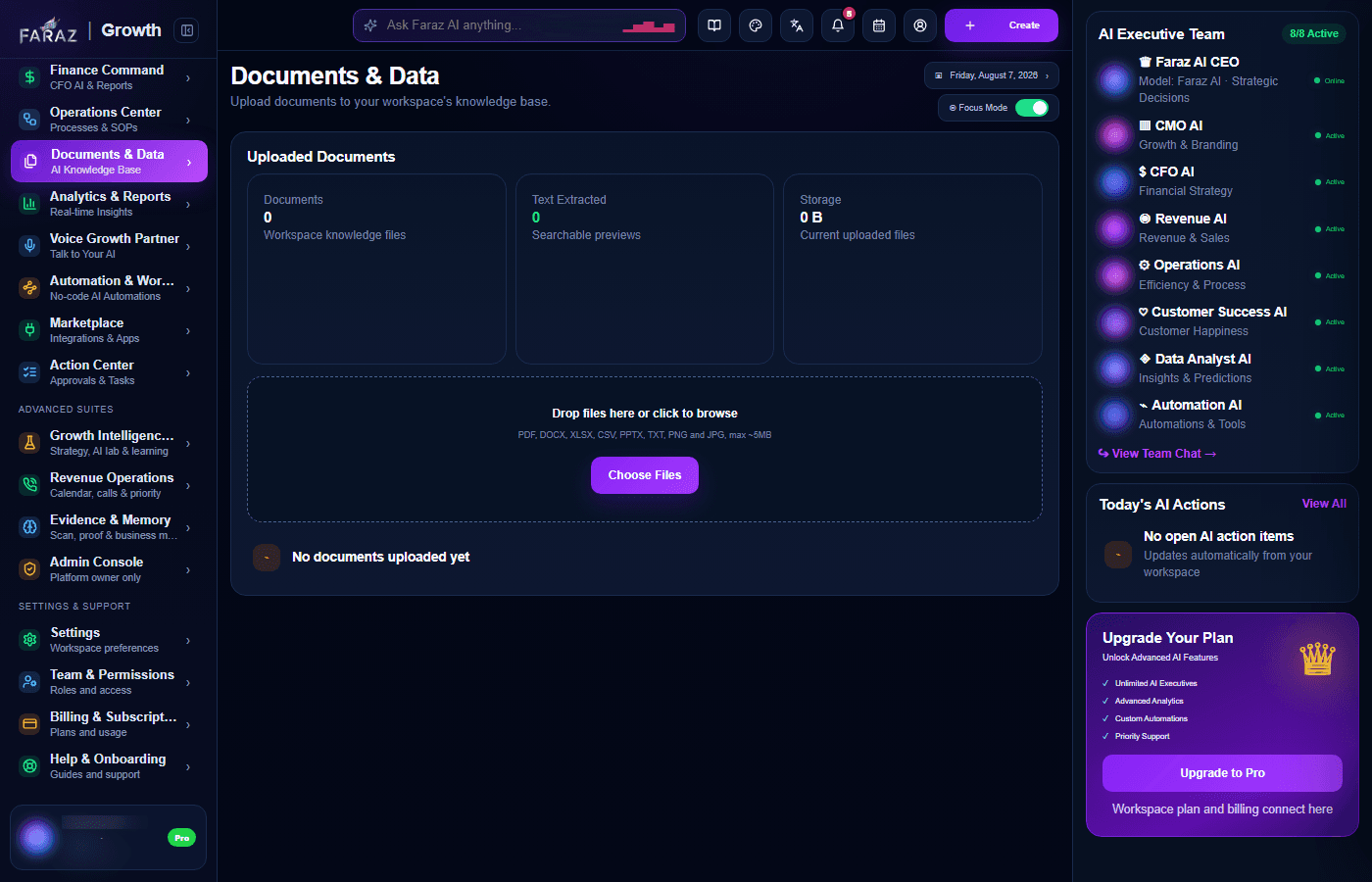Select the Customer Success AI avatar

(x=1115, y=321)
